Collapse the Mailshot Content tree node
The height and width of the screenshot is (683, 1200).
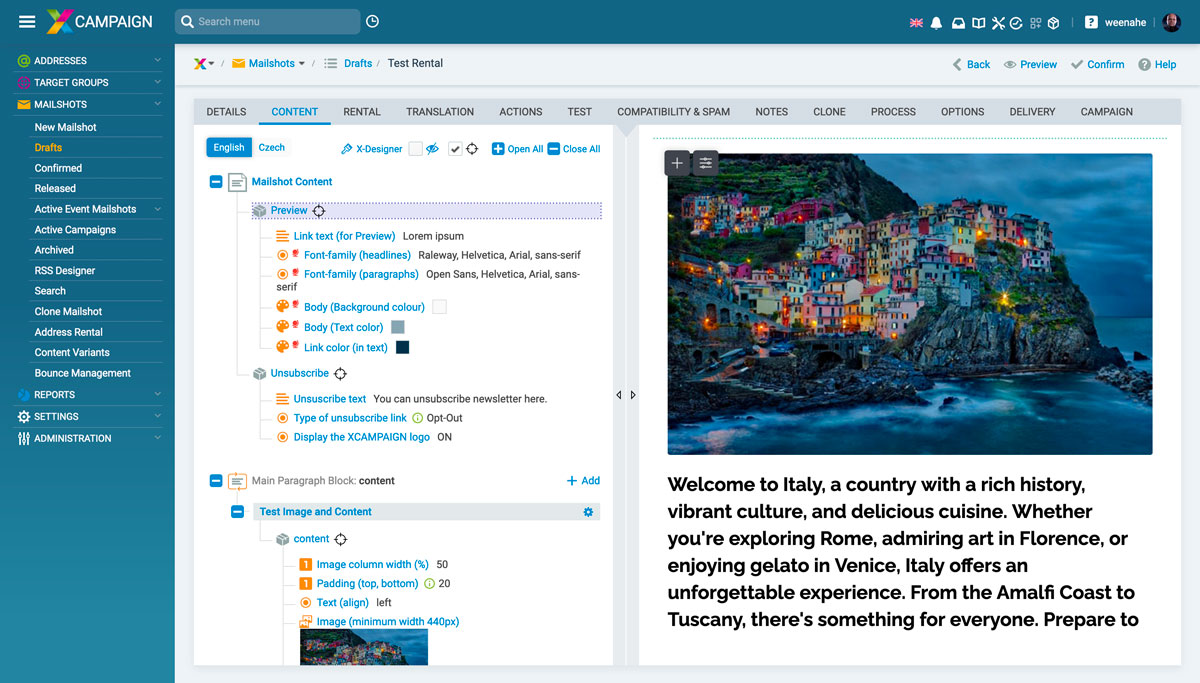pos(216,182)
